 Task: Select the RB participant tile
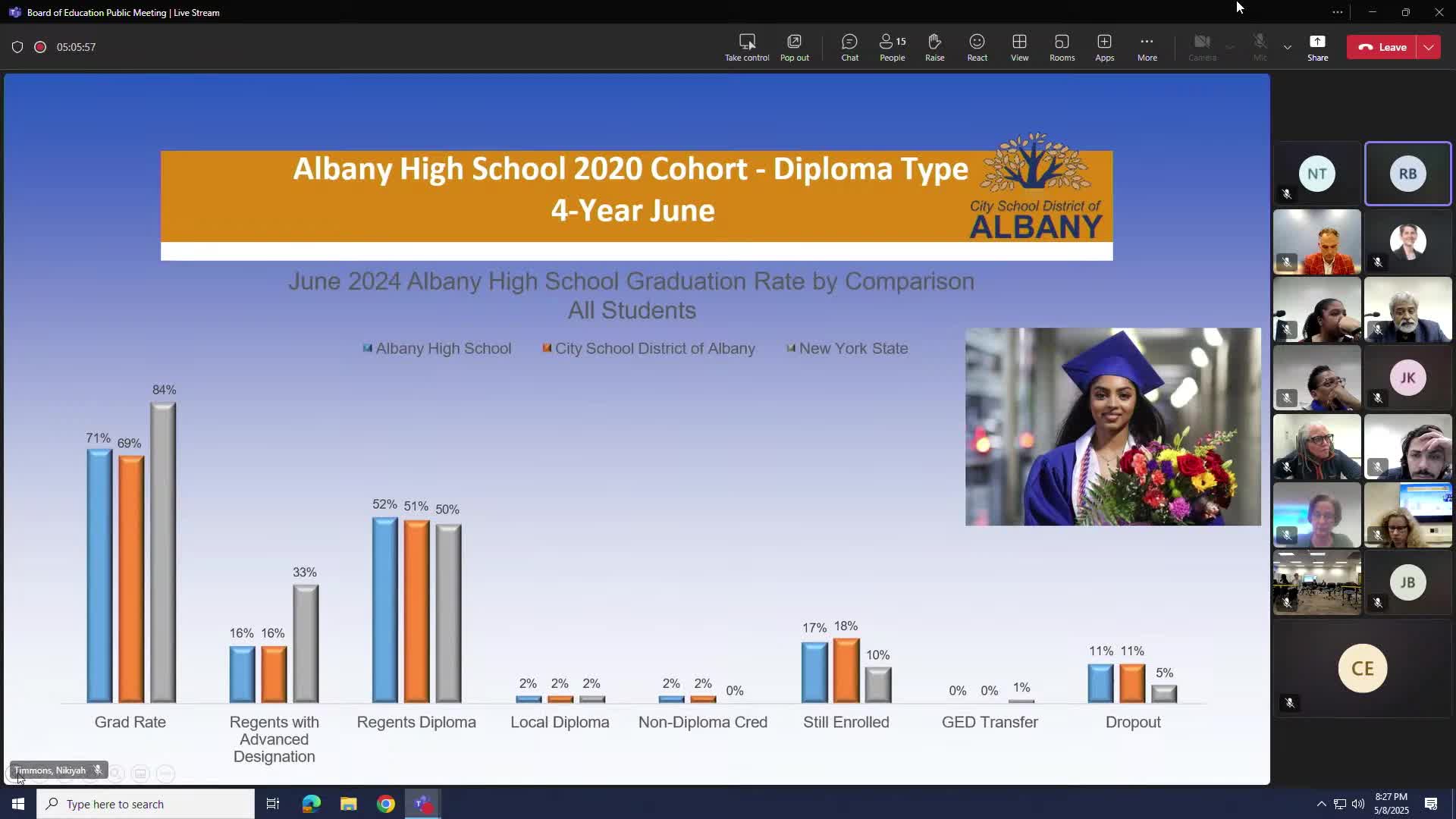pyautogui.click(x=1407, y=174)
